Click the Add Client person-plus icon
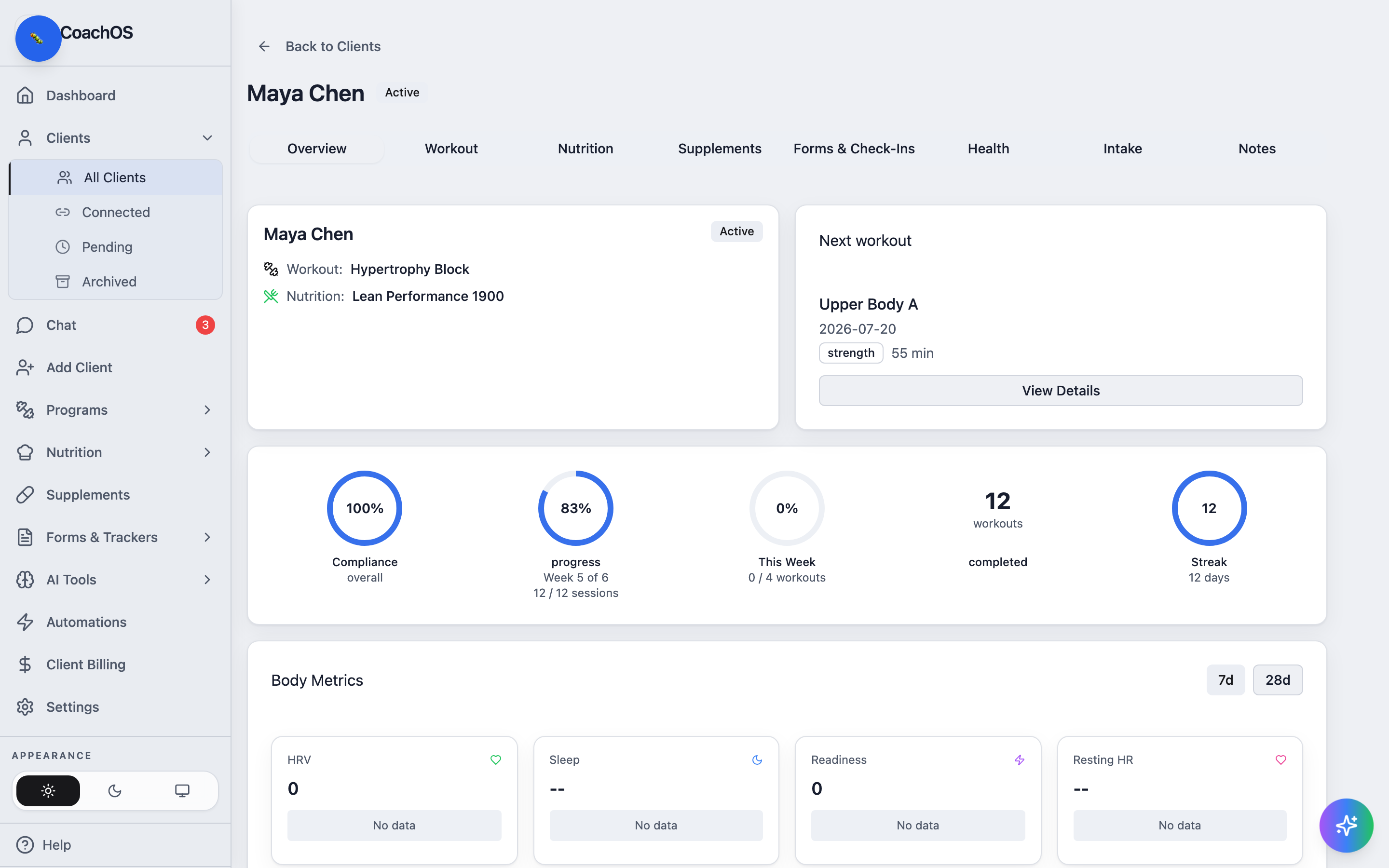 pos(25,367)
